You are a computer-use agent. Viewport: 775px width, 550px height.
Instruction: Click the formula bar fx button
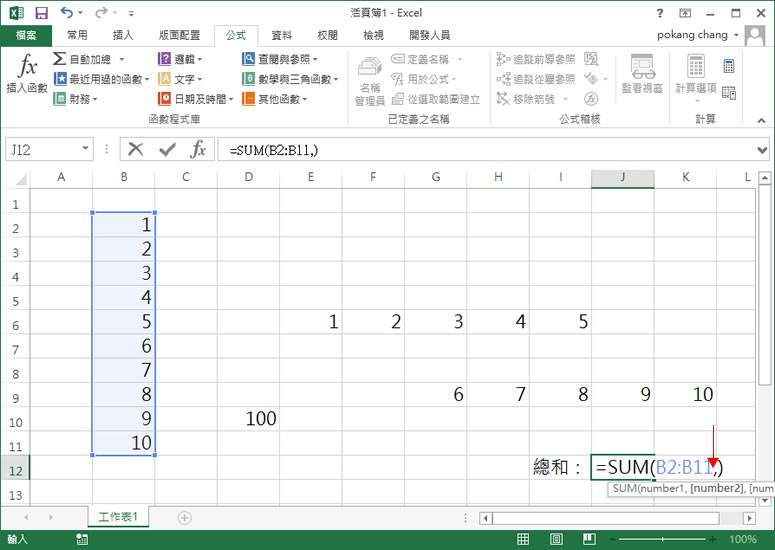[198, 149]
